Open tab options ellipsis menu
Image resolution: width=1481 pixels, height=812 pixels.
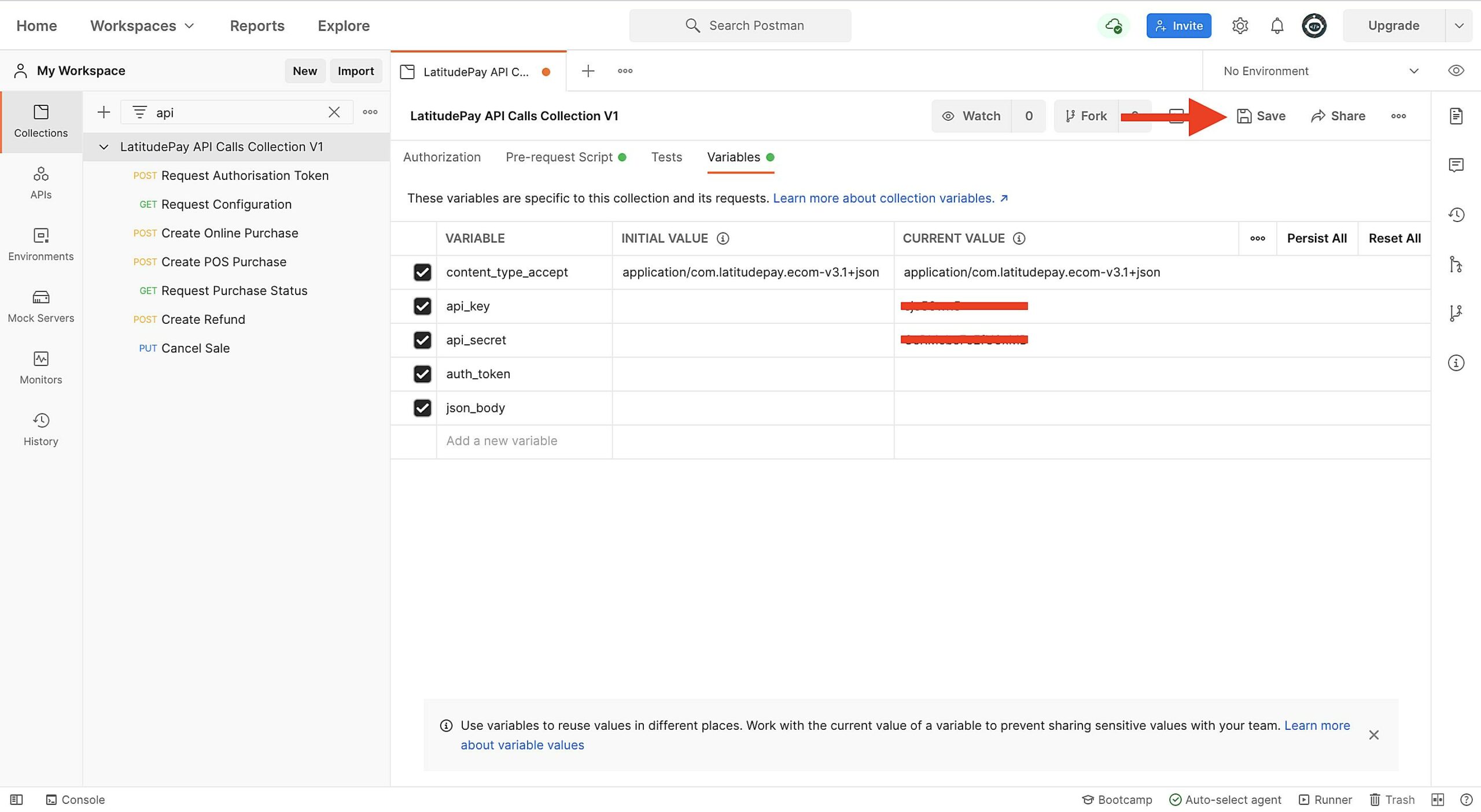625,71
